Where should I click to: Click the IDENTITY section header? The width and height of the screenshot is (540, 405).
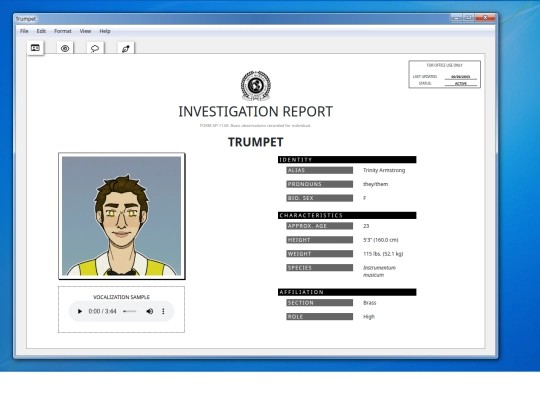[347, 159]
